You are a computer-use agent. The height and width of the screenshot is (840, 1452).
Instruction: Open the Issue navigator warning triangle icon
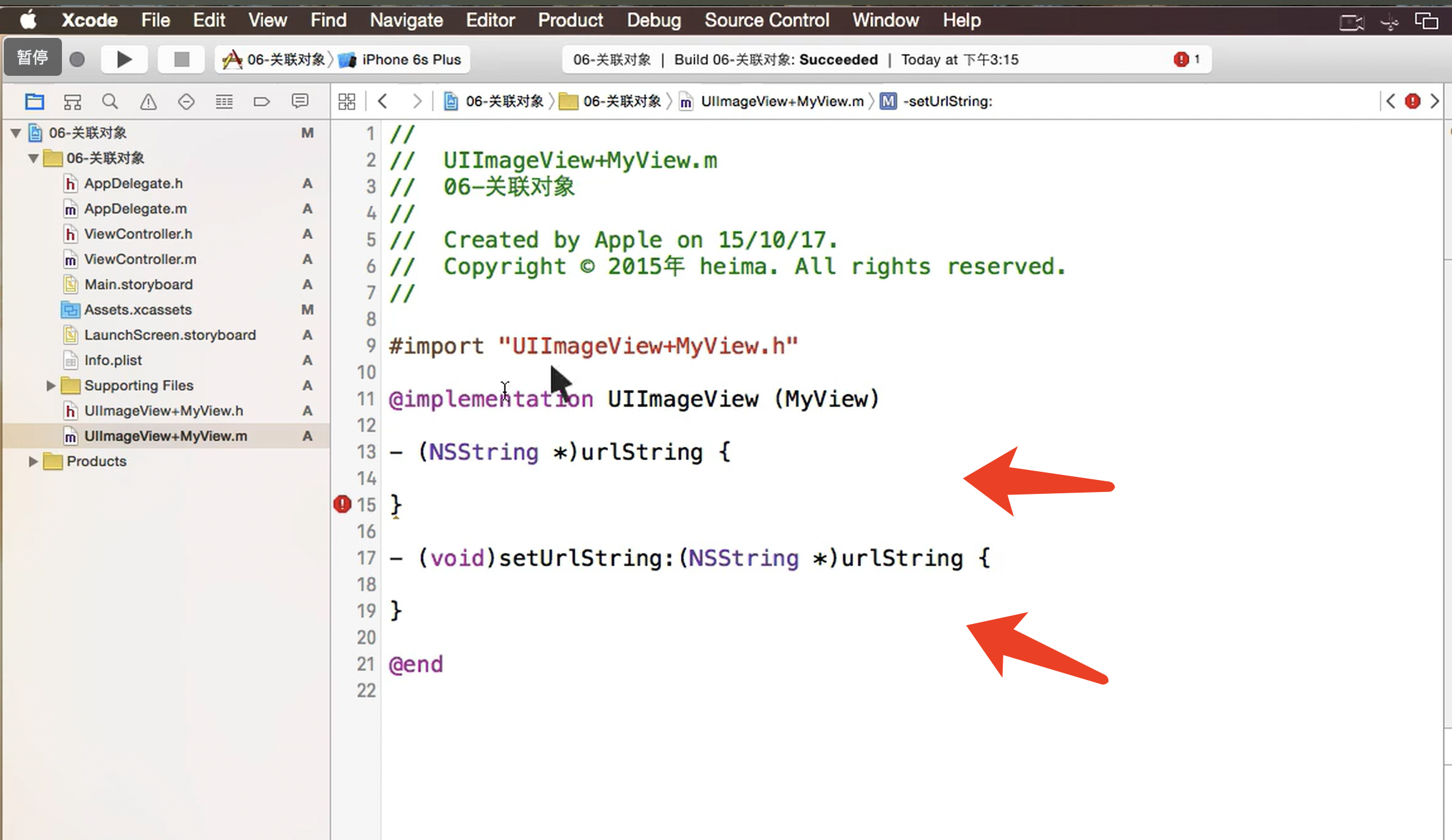click(x=148, y=102)
